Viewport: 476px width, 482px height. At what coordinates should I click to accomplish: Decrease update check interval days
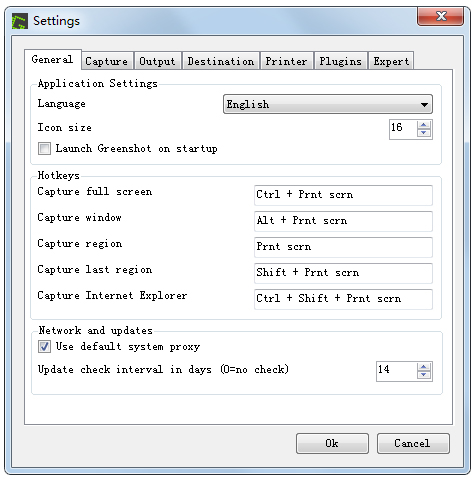[424, 375]
